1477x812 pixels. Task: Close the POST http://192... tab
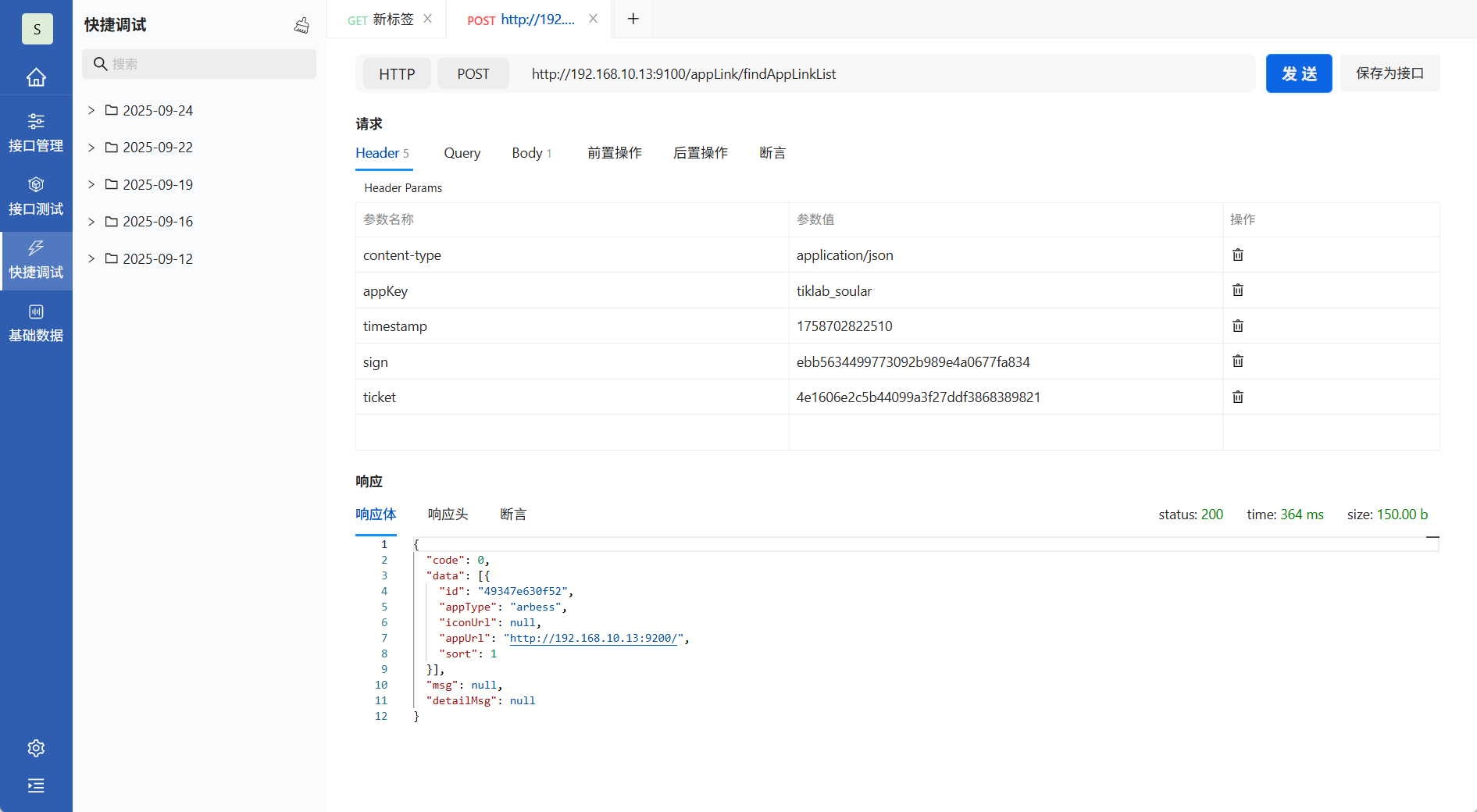point(594,19)
